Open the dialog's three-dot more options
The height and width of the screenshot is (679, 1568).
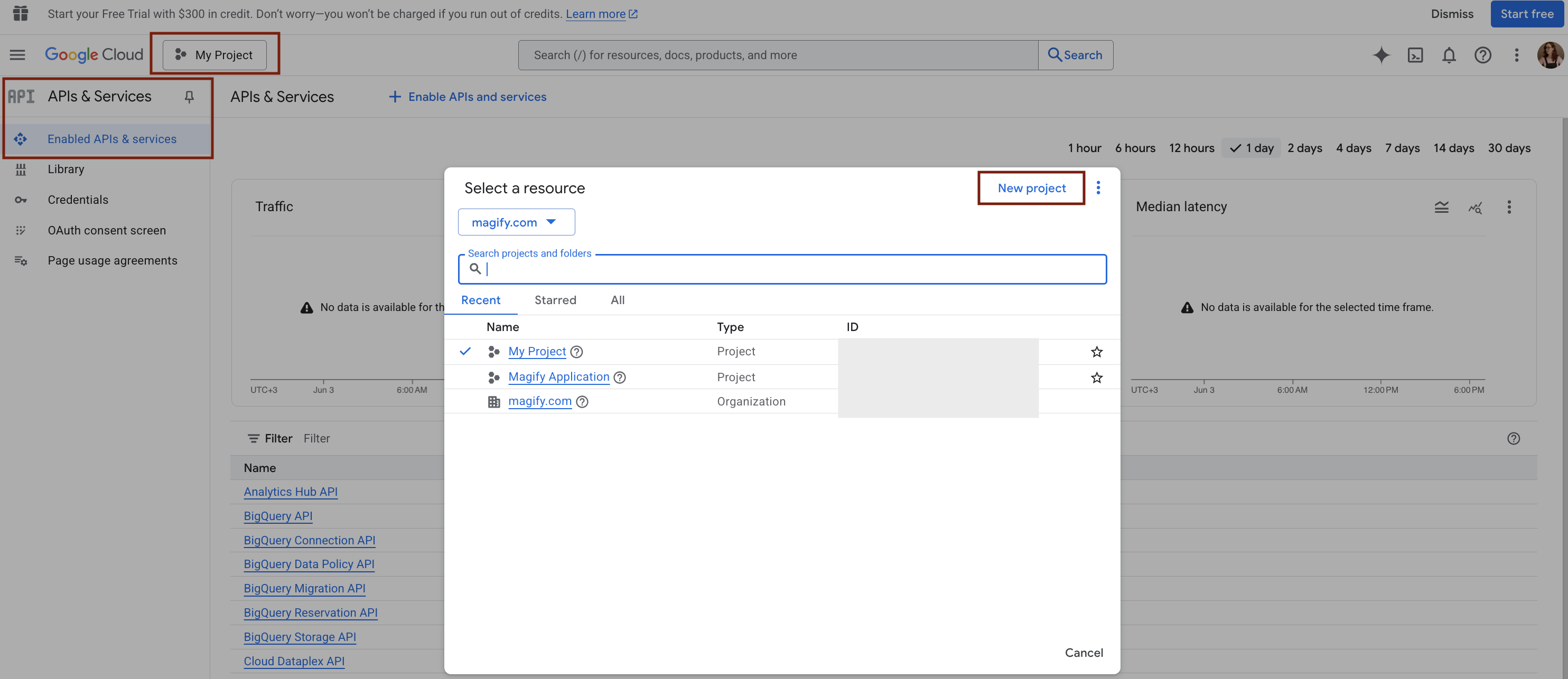click(1098, 188)
